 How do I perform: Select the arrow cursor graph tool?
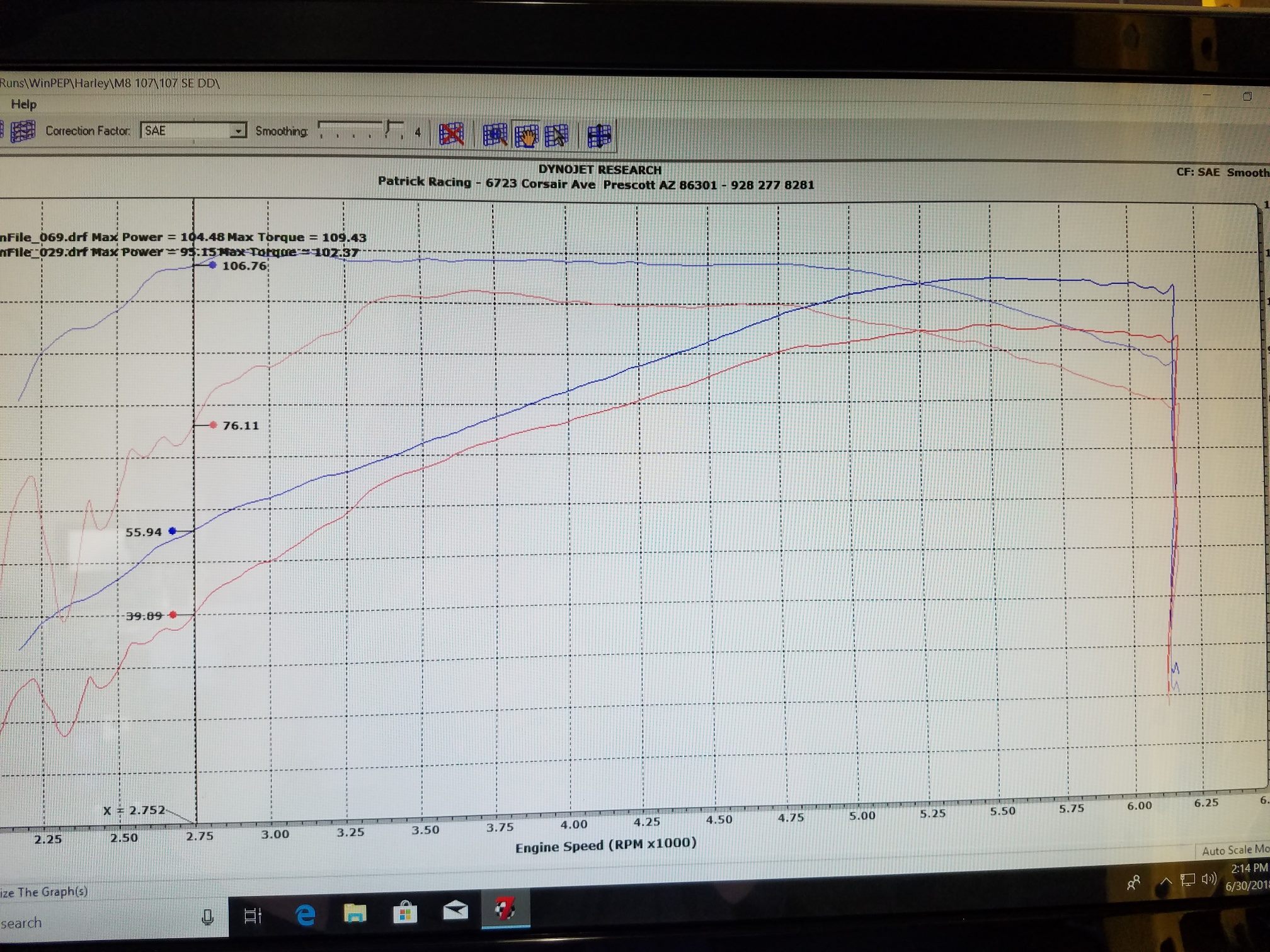(556, 135)
